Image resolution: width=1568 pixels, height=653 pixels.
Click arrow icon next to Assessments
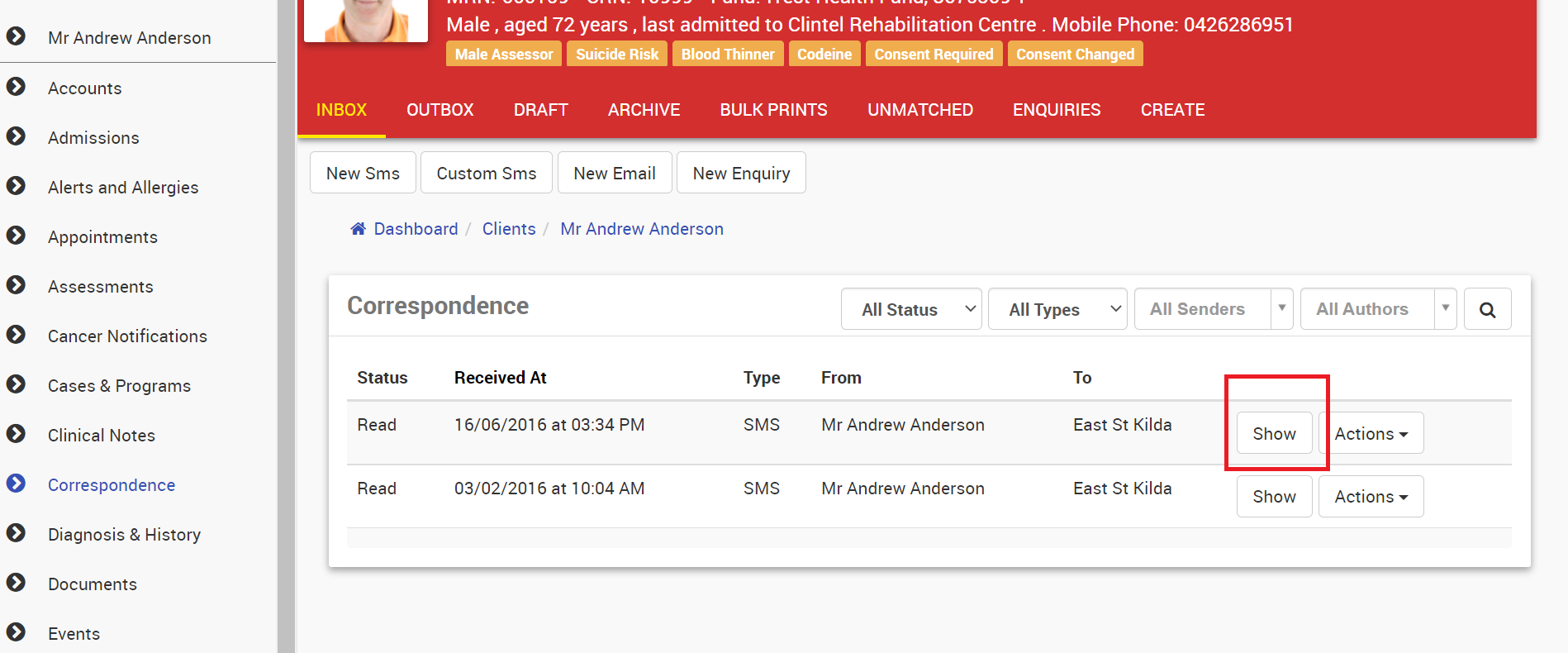(16, 285)
